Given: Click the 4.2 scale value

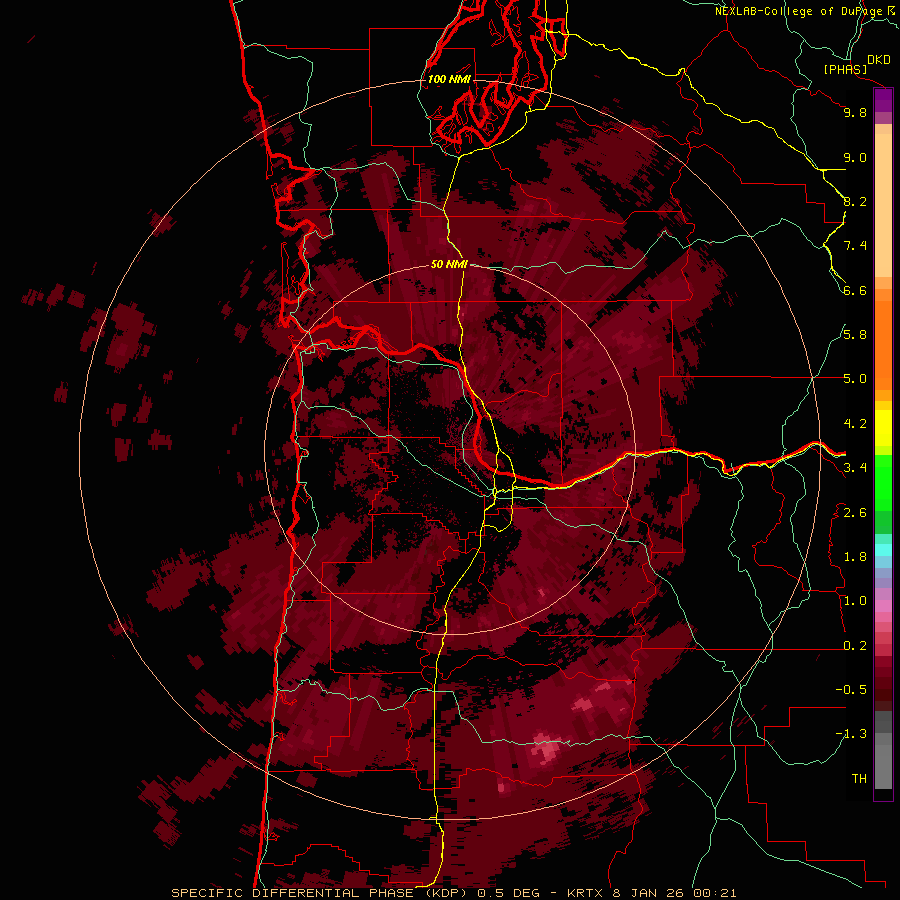Looking at the screenshot, I should pyautogui.click(x=855, y=424).
